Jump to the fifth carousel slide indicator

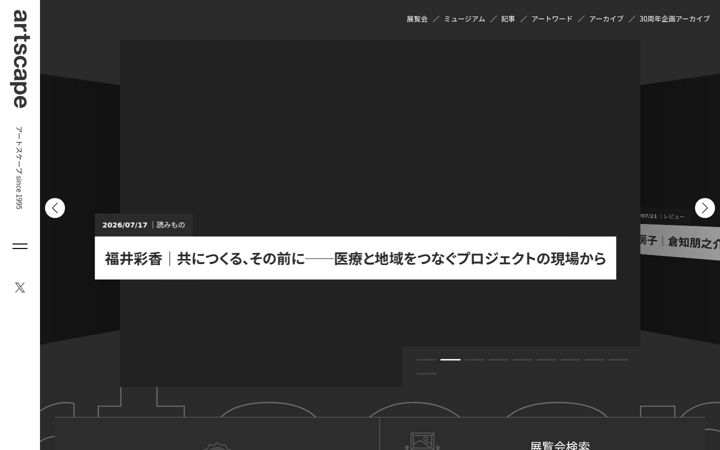(522, 360)
